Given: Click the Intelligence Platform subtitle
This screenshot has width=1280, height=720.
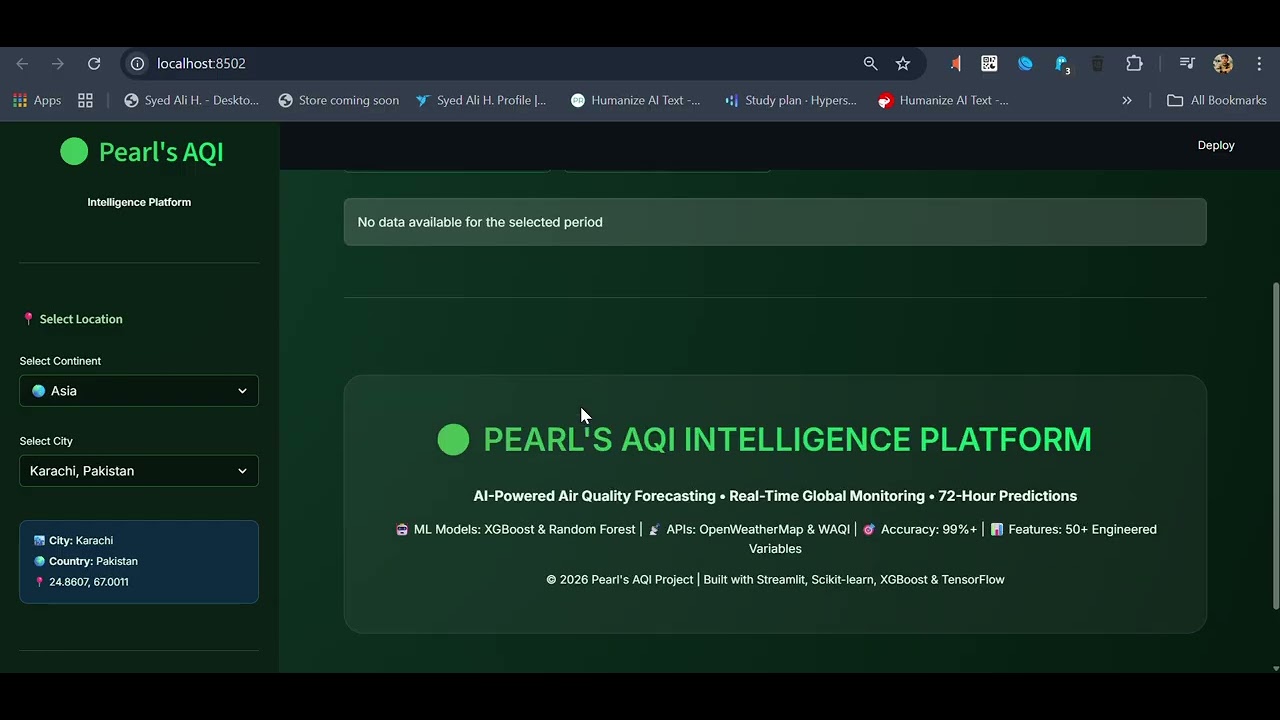Looking at the screenshot, I should (139, 202).
